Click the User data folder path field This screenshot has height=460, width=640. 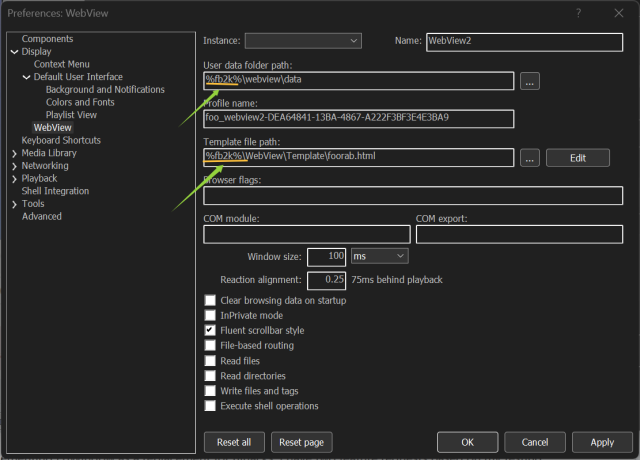pos(359,81)
